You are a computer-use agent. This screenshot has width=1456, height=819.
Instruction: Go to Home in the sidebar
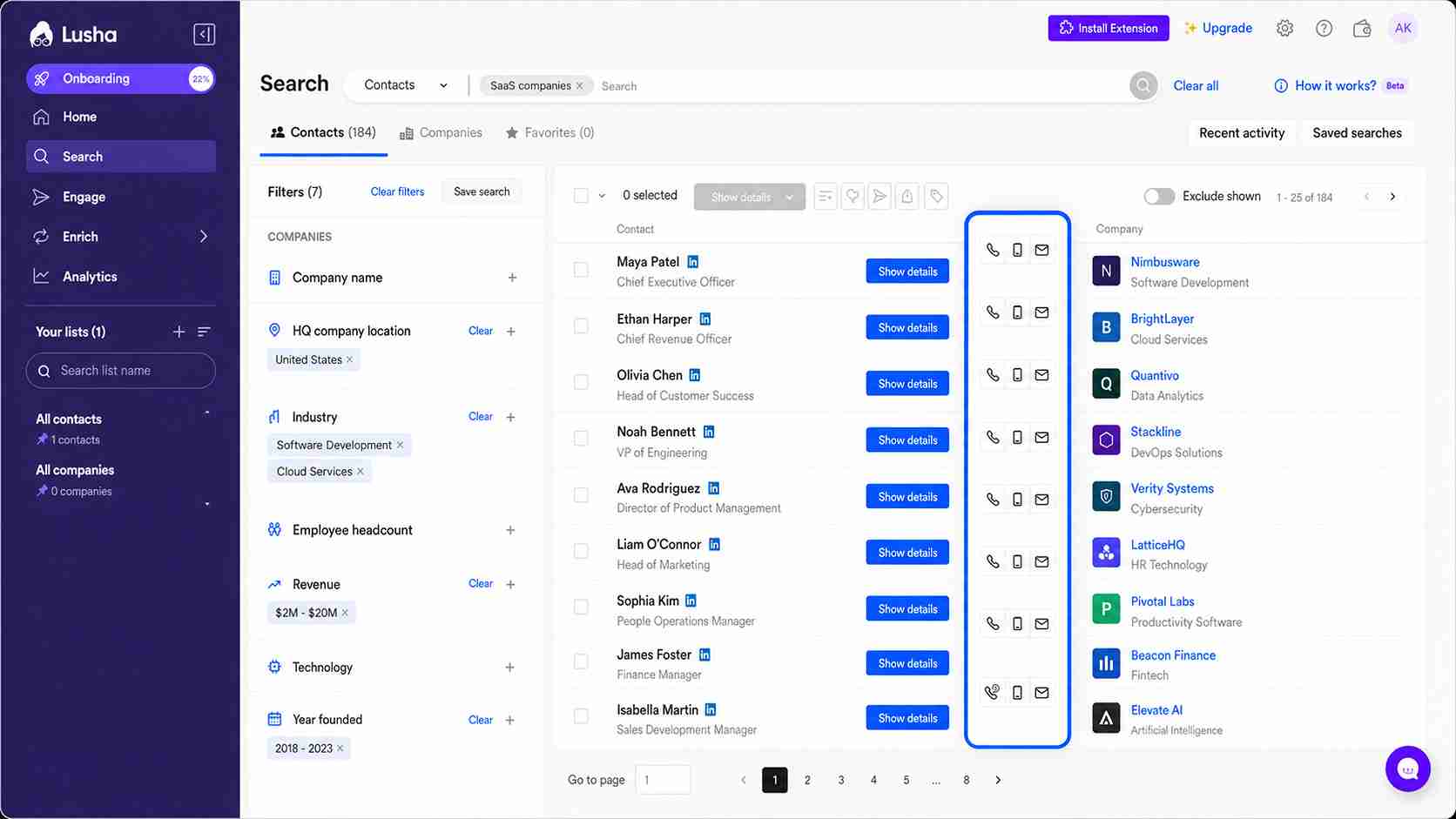pyautogui.click(x=121, y=117)
